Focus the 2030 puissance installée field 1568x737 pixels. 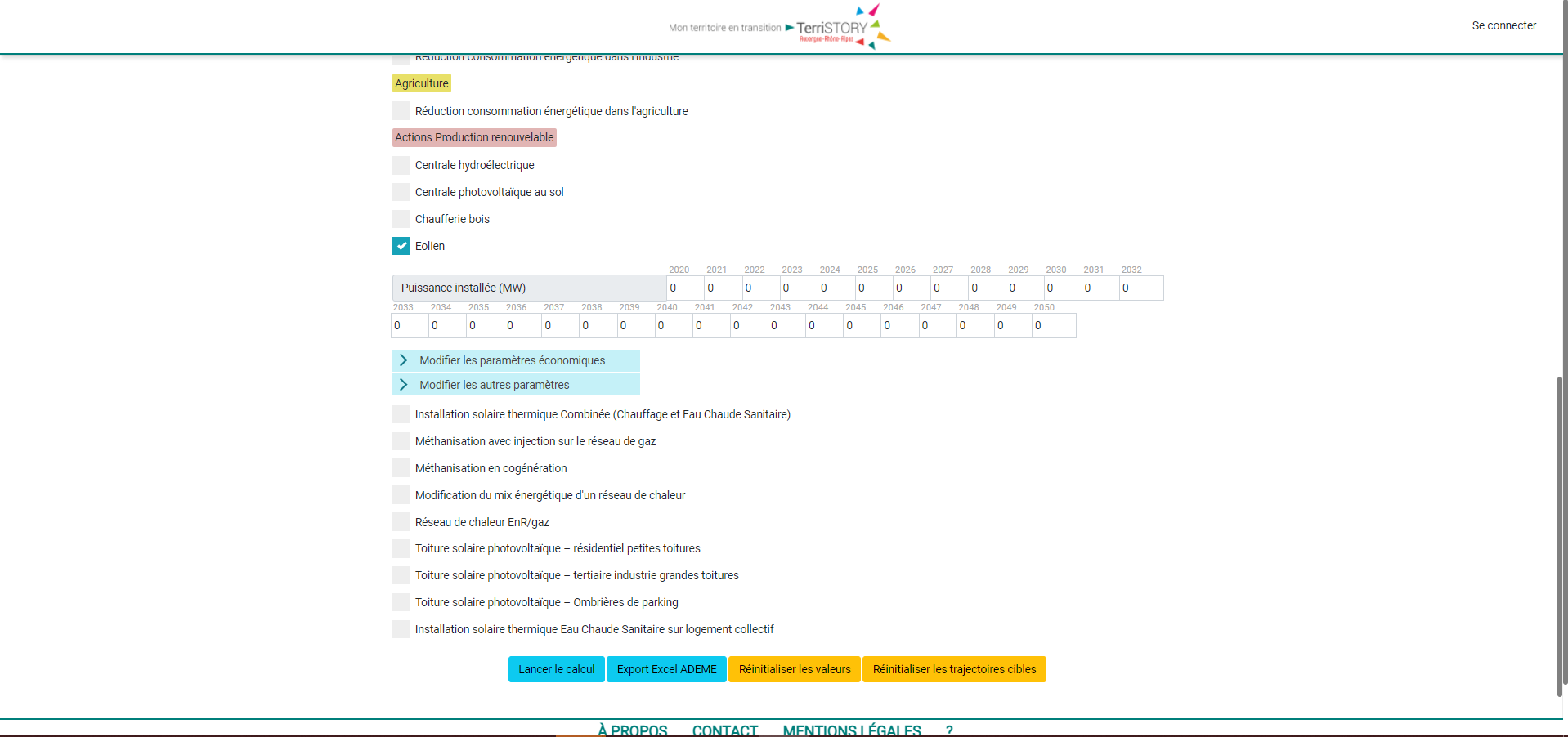tap(1063, 288)
